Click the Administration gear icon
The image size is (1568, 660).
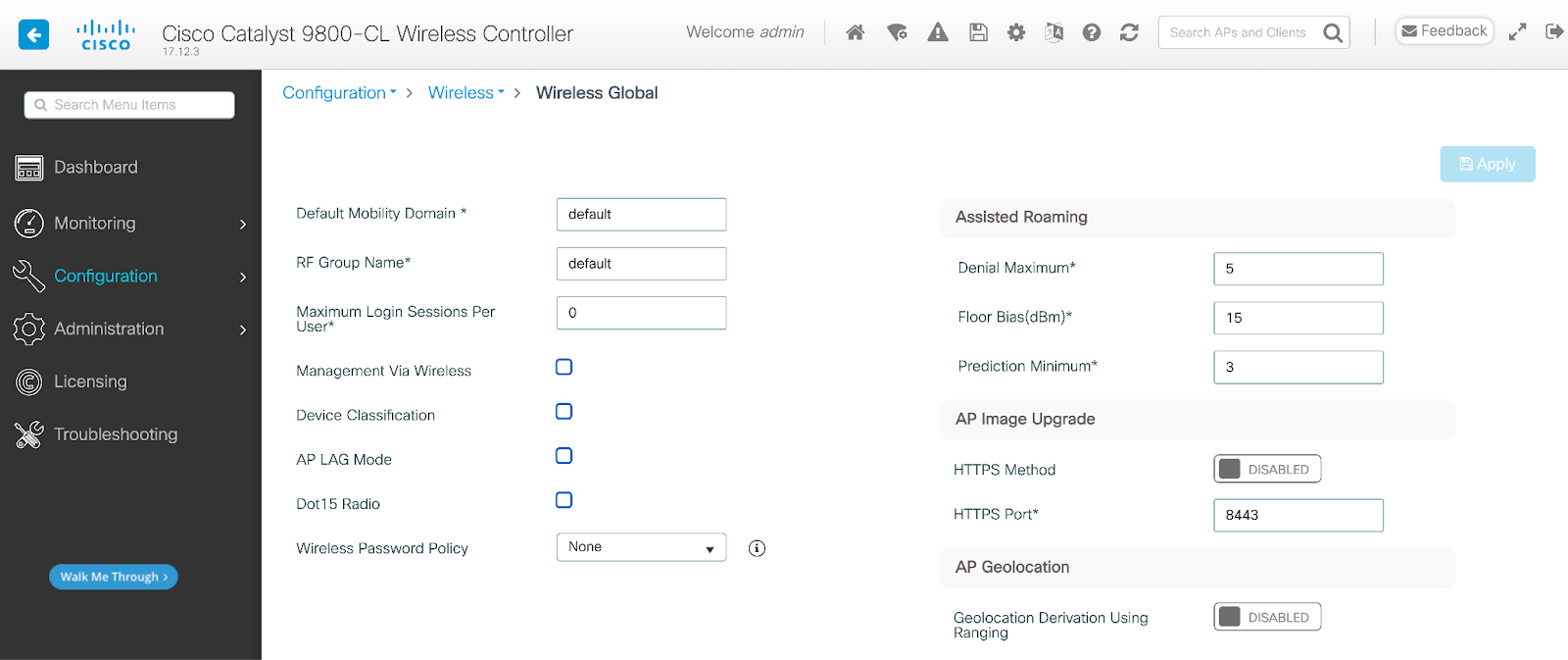[29, 329]
